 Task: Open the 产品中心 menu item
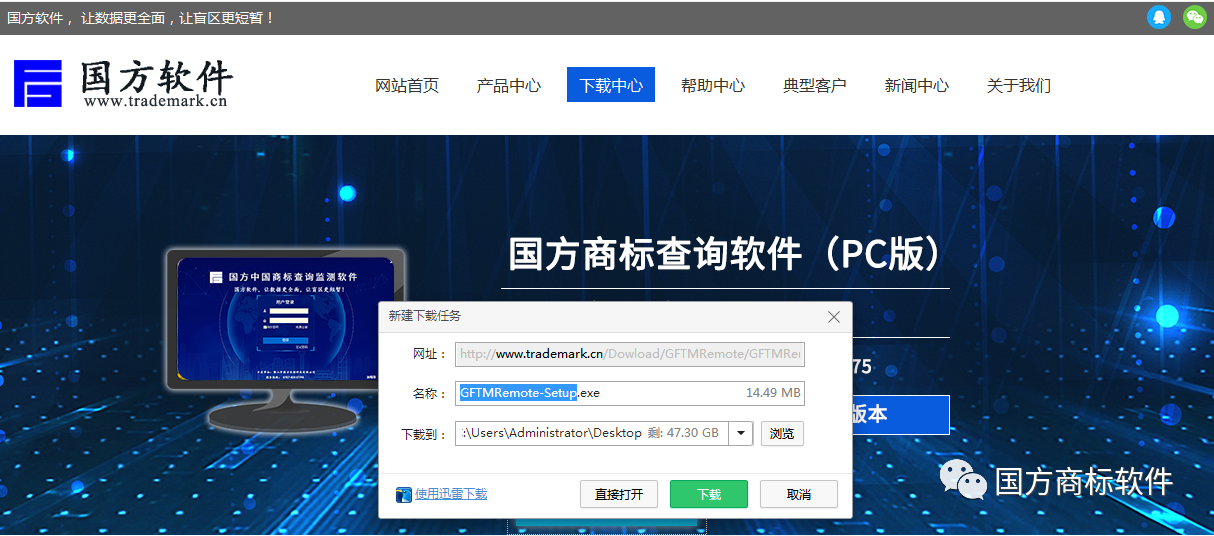click(509, 85)
